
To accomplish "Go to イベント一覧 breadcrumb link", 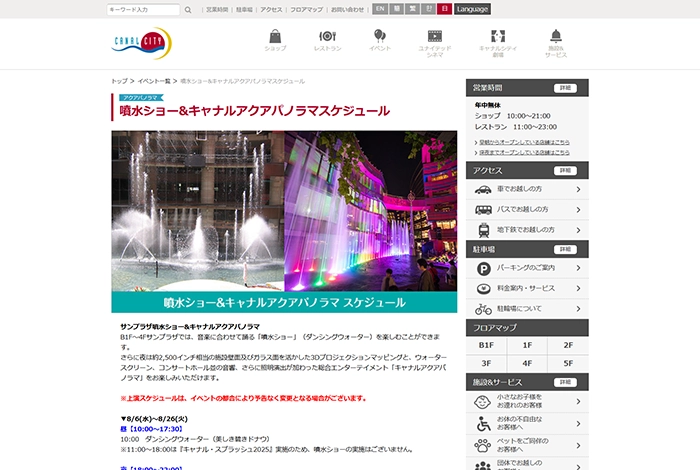I will click(154, 81).
